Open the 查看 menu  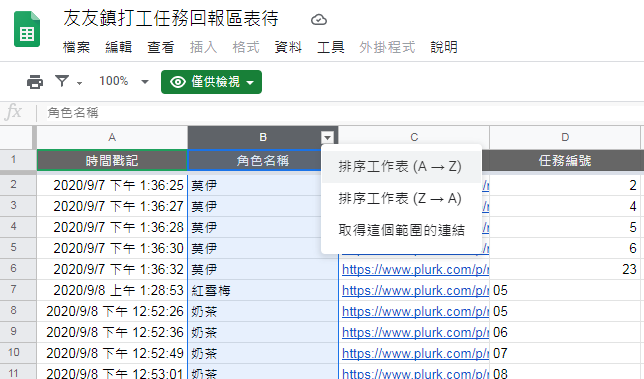pos(161,47)
